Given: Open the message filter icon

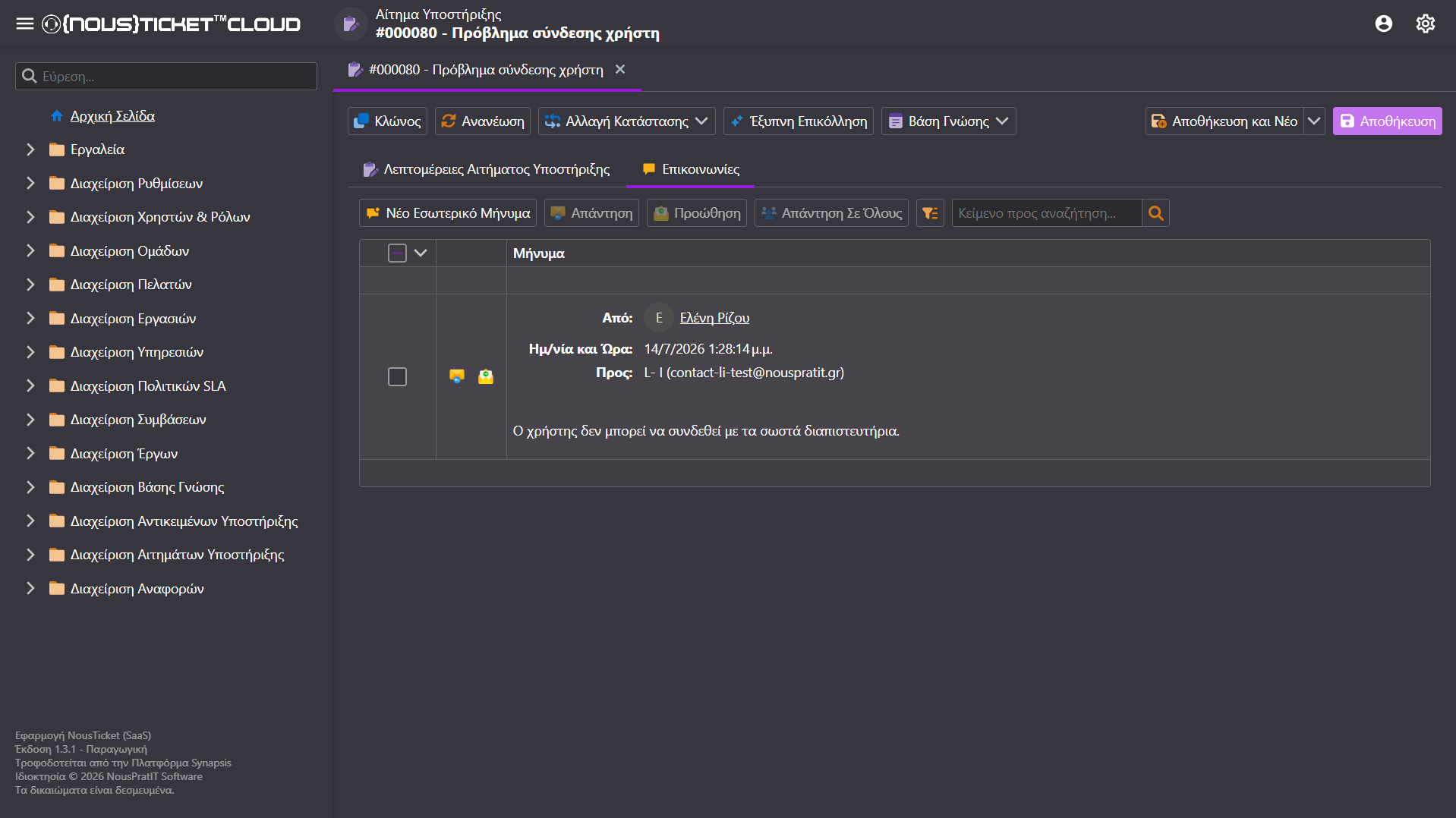Looking at the screenshot, I should pyautogui.click(x=930, y=213).
